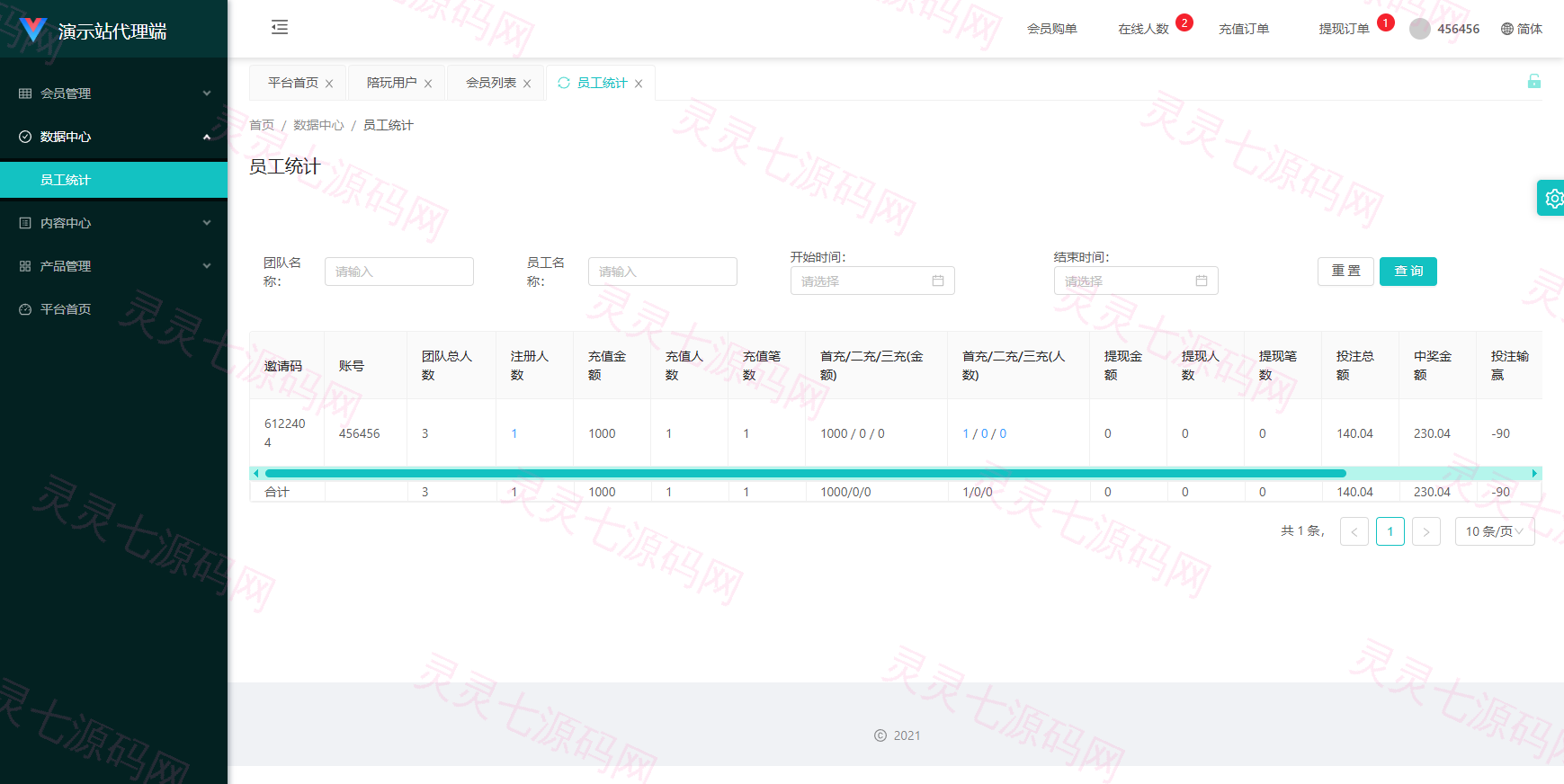Click the 查询 button
Viewport: 1564px width, 784px height.
[x=1408, y=272]
